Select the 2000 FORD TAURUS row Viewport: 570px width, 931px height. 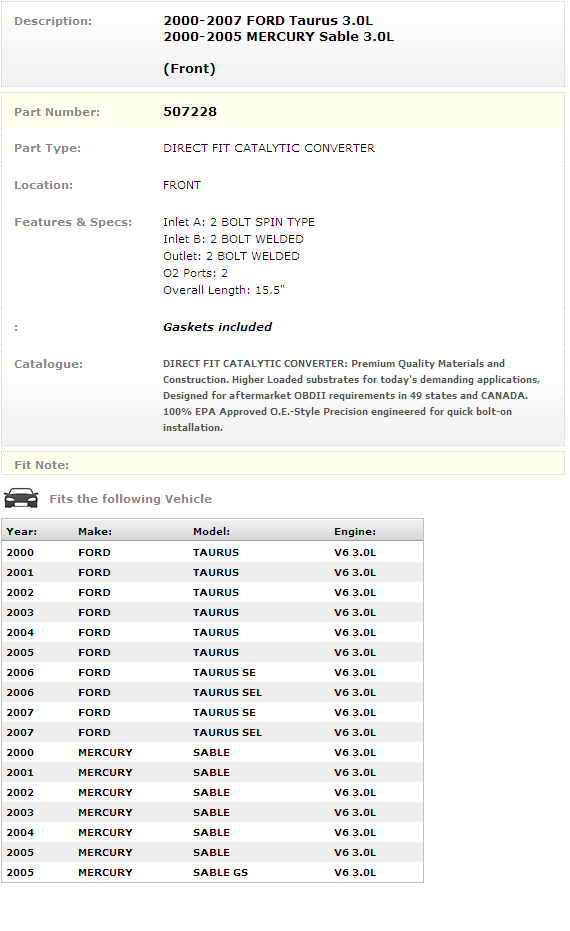pos(213,552)
